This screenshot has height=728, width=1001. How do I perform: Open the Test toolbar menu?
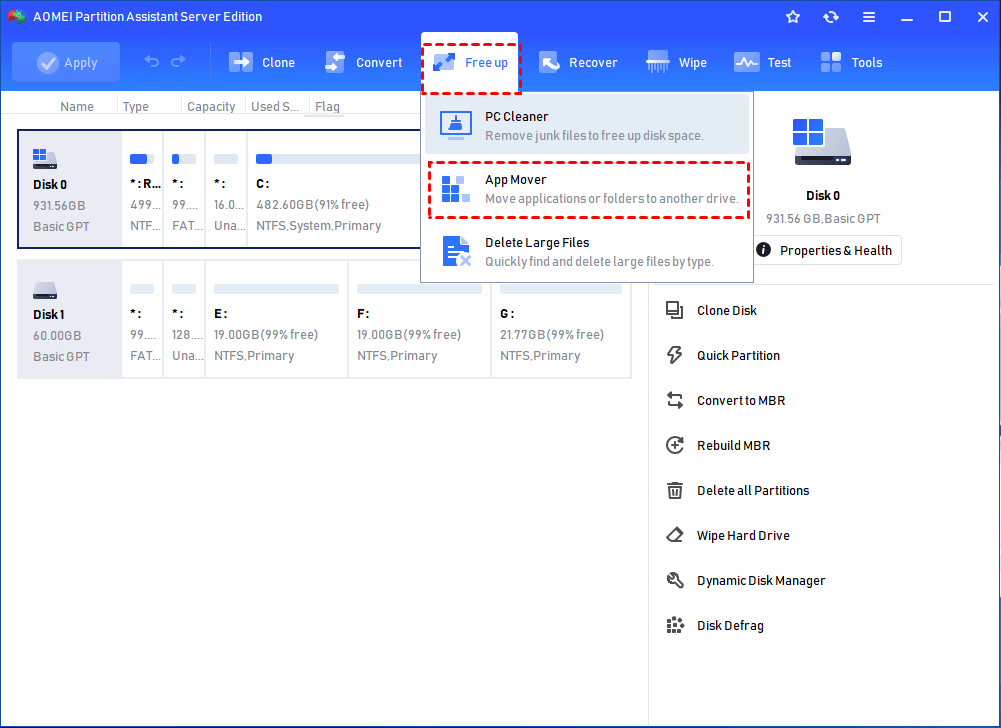coord(762,63)
